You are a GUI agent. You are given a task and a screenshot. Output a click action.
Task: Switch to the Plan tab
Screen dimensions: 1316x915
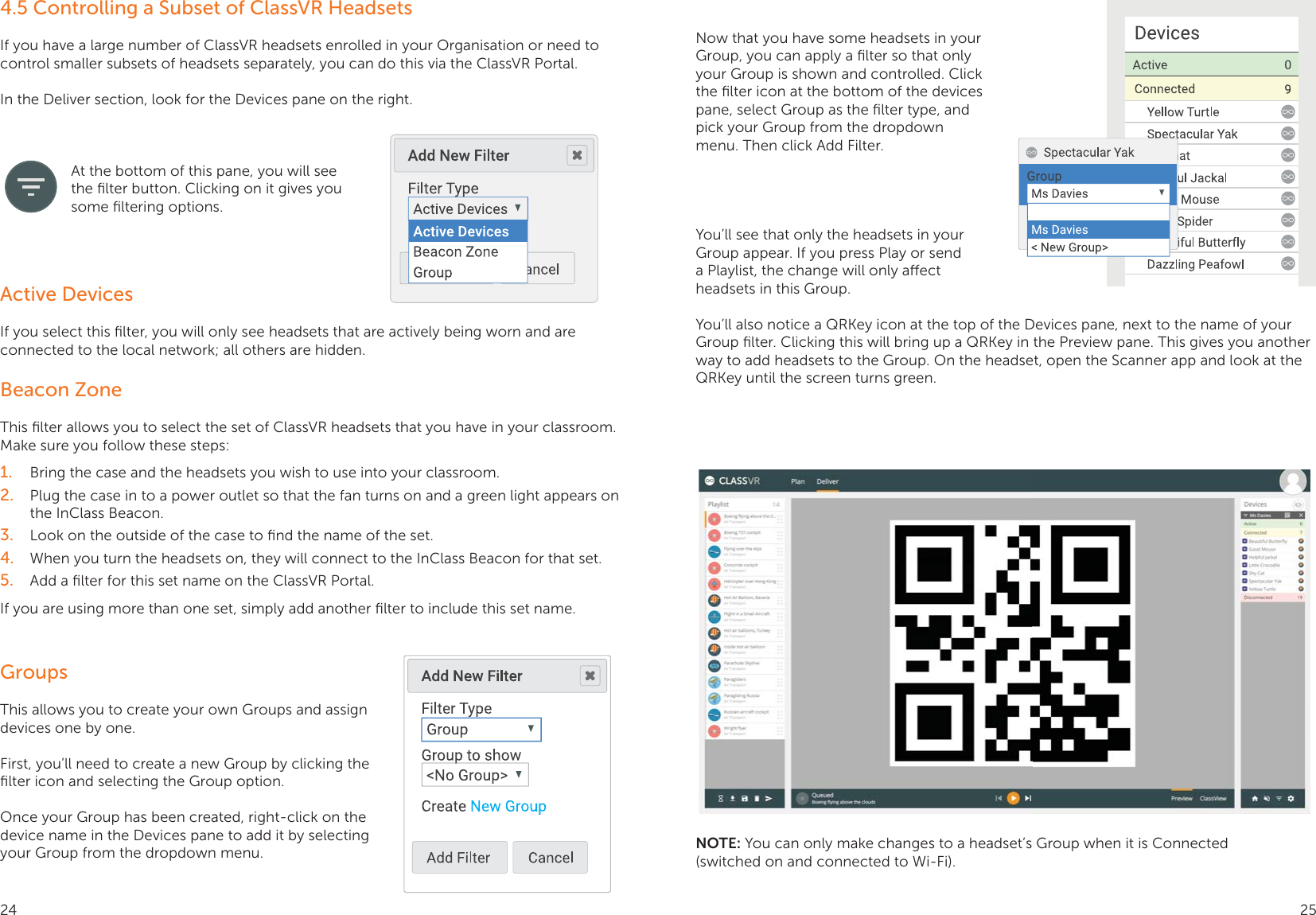(x=797, y=481)
